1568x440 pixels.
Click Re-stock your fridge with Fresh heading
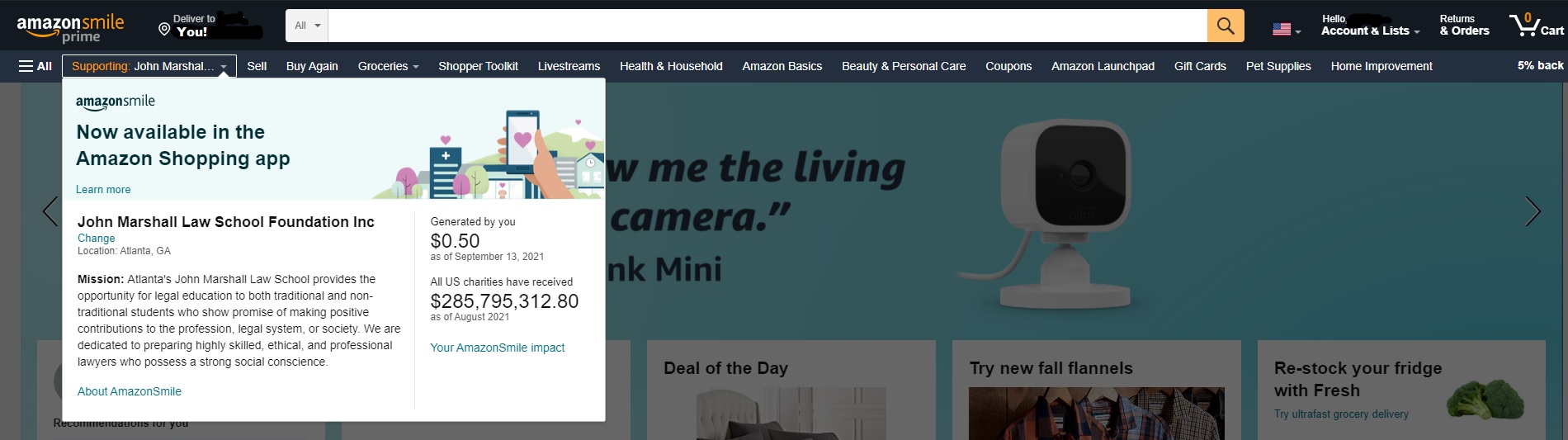click(x=1358, y=379)
